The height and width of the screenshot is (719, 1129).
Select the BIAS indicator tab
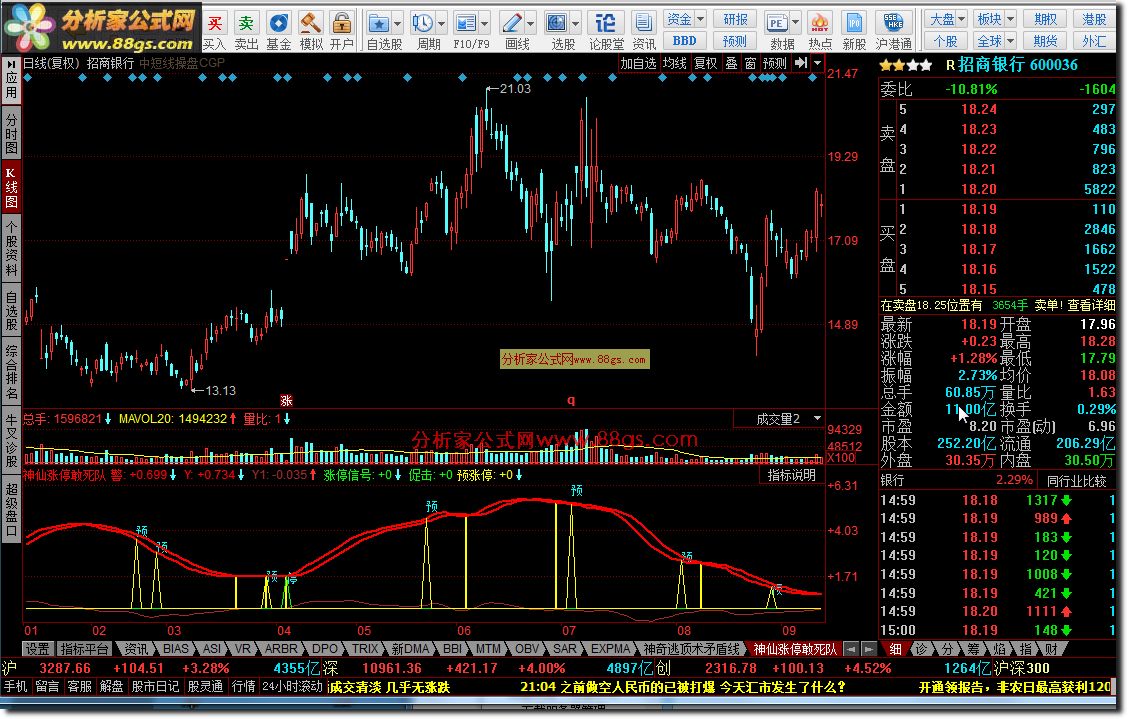175,648
